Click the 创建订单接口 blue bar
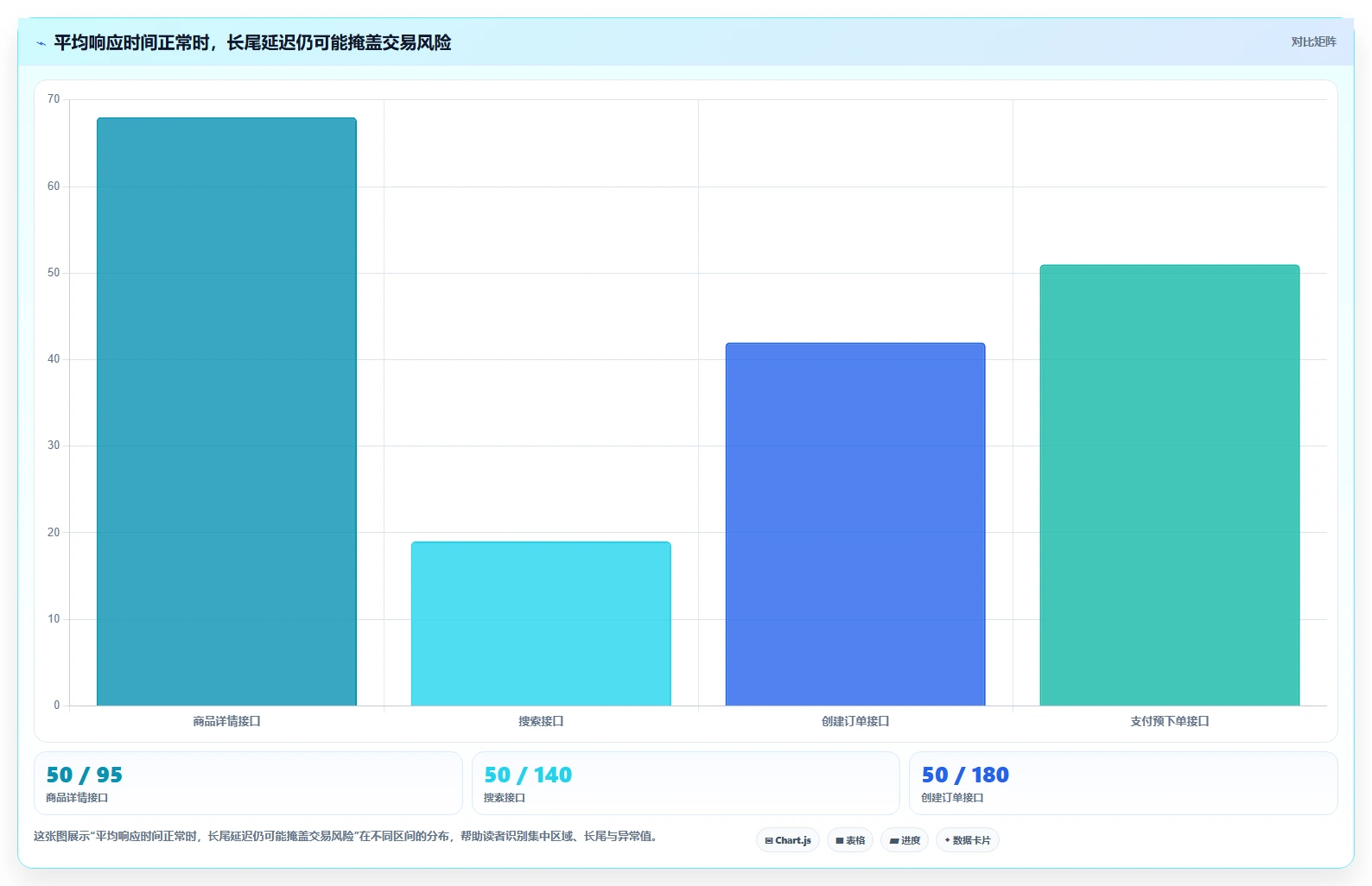Image resolution: width=1372 pixels, height=886 pixels. pyautogui.click(x=855, y=524)
